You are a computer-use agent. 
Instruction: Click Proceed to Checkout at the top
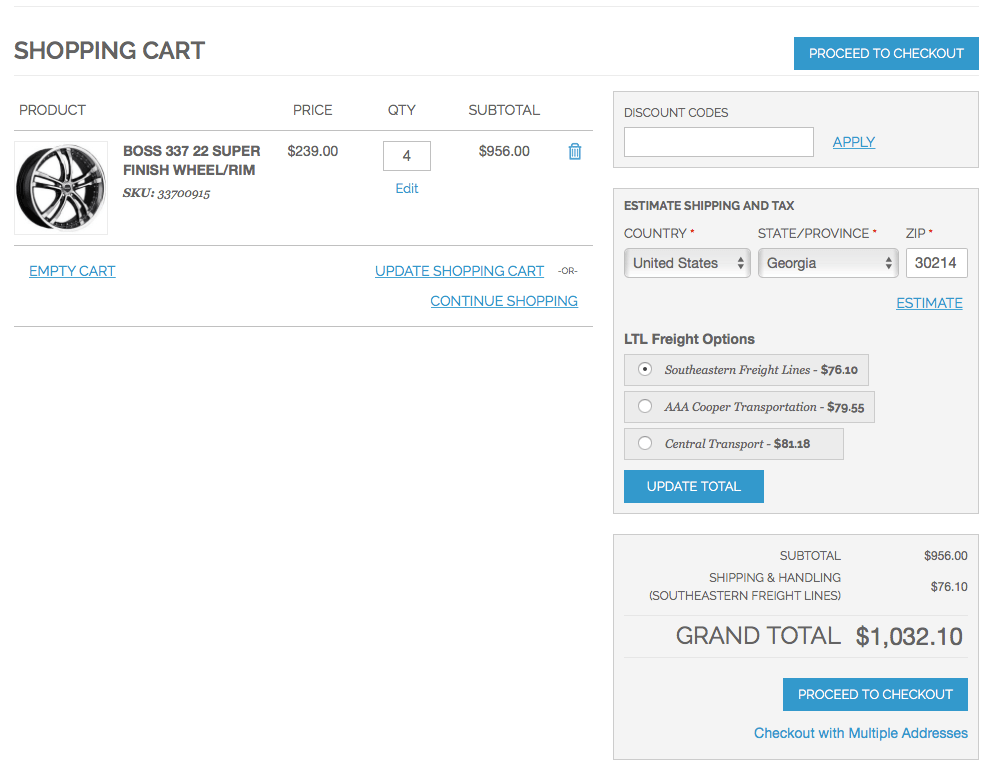[885, 53]
